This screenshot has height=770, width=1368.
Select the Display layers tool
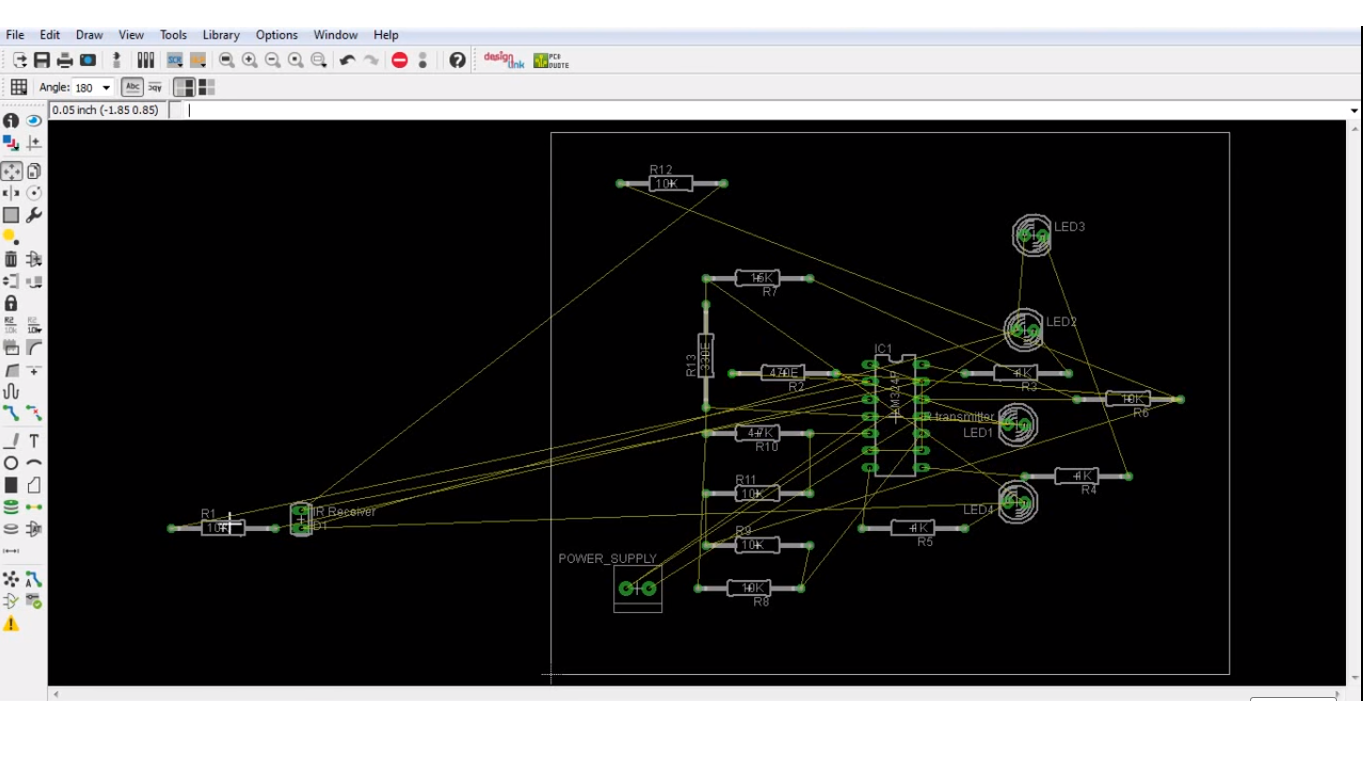pos(11,143)
